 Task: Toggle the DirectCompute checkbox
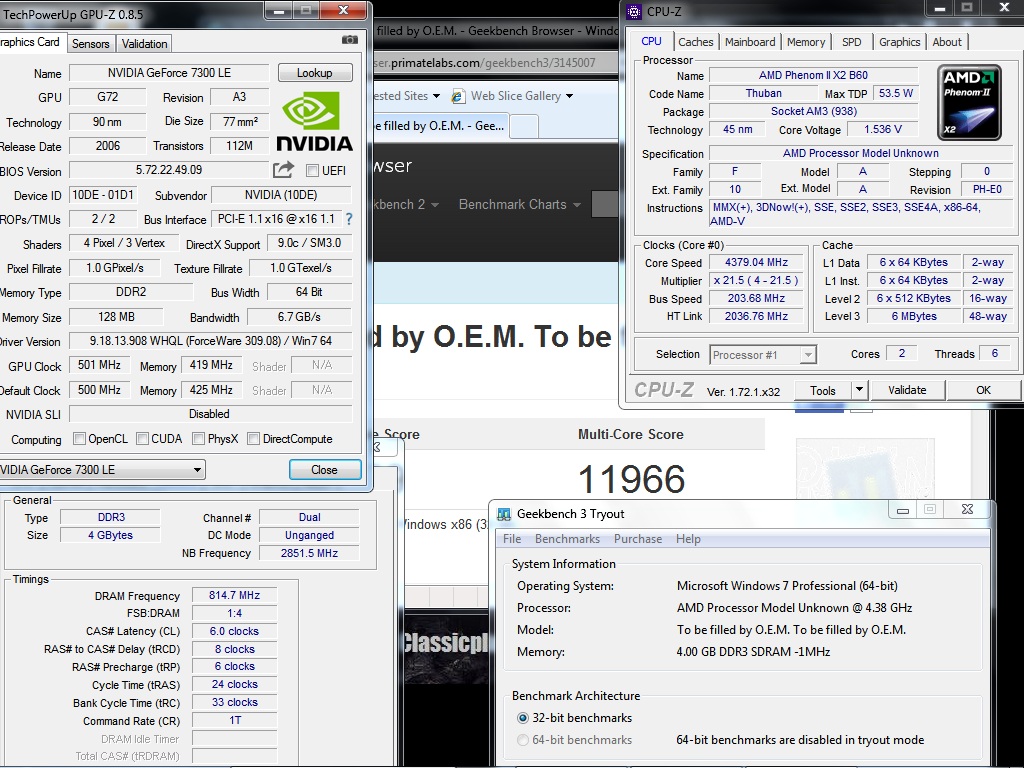point(253,438)
